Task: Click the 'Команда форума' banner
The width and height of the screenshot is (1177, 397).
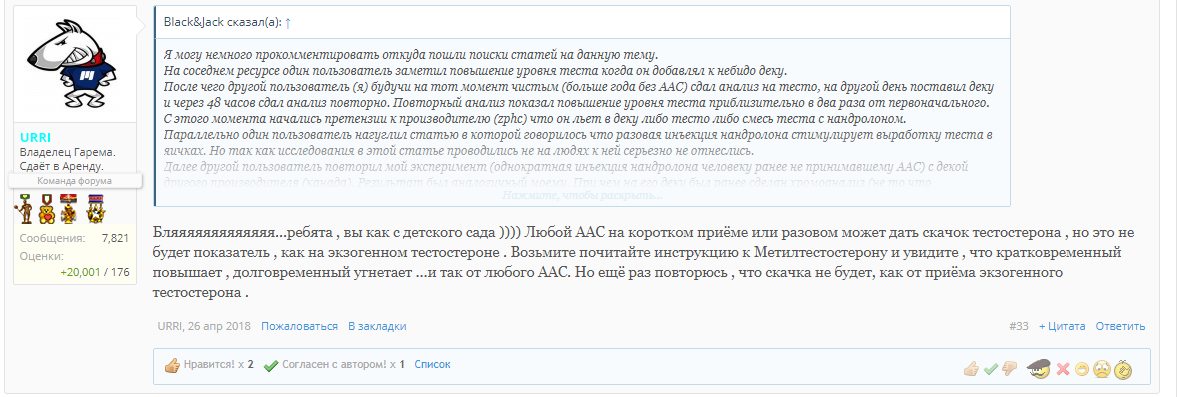Action: coord(75,181)
